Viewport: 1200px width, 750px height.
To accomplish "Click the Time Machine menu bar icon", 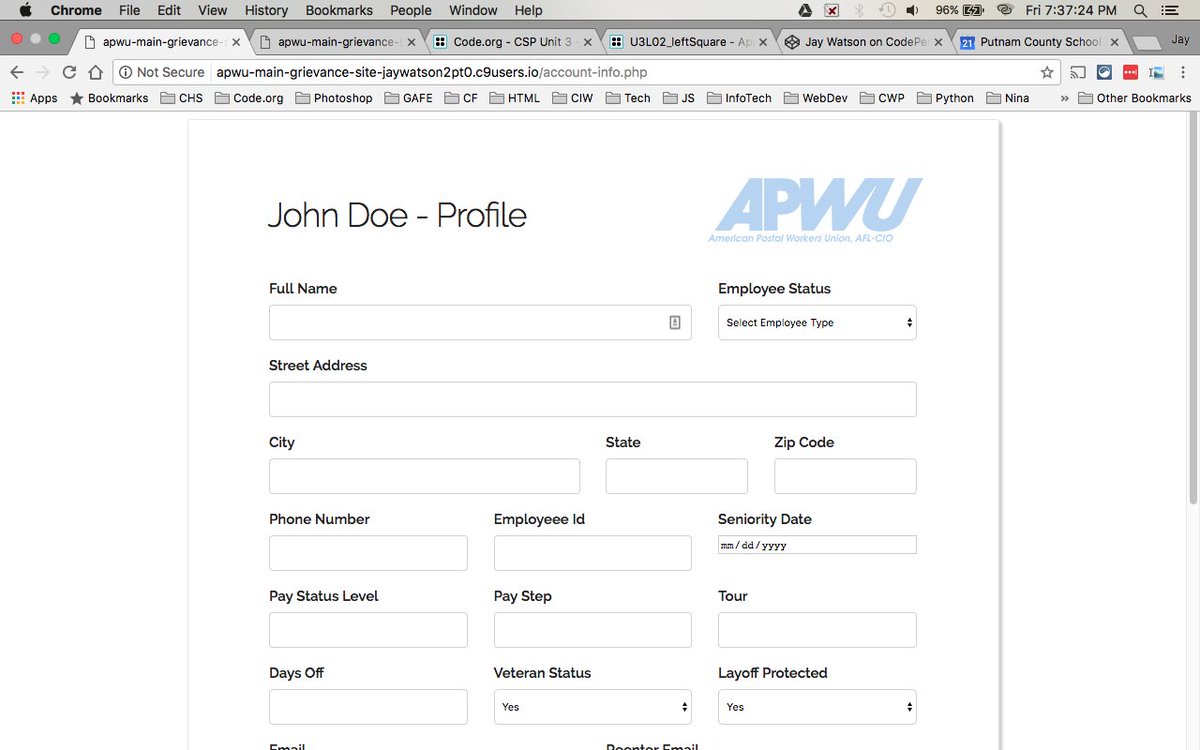I will (x=886, y=10).
